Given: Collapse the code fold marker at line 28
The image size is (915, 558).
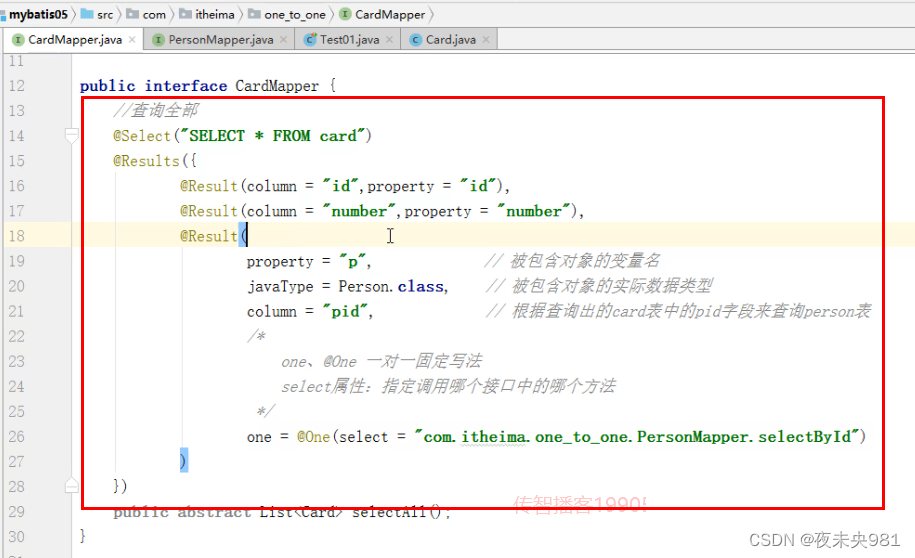Looking at the screenshot, I should tap(71, 485).
